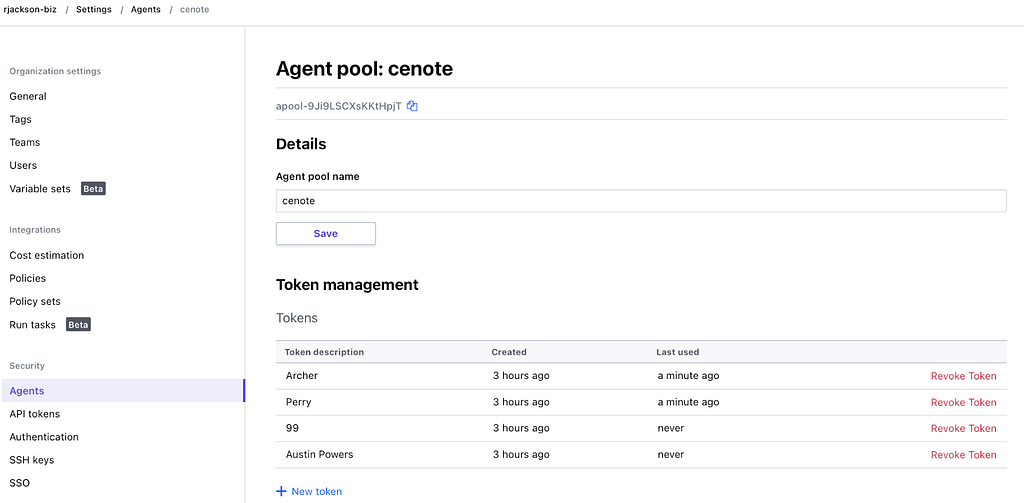Open SSH keys settings

[31, 460]
